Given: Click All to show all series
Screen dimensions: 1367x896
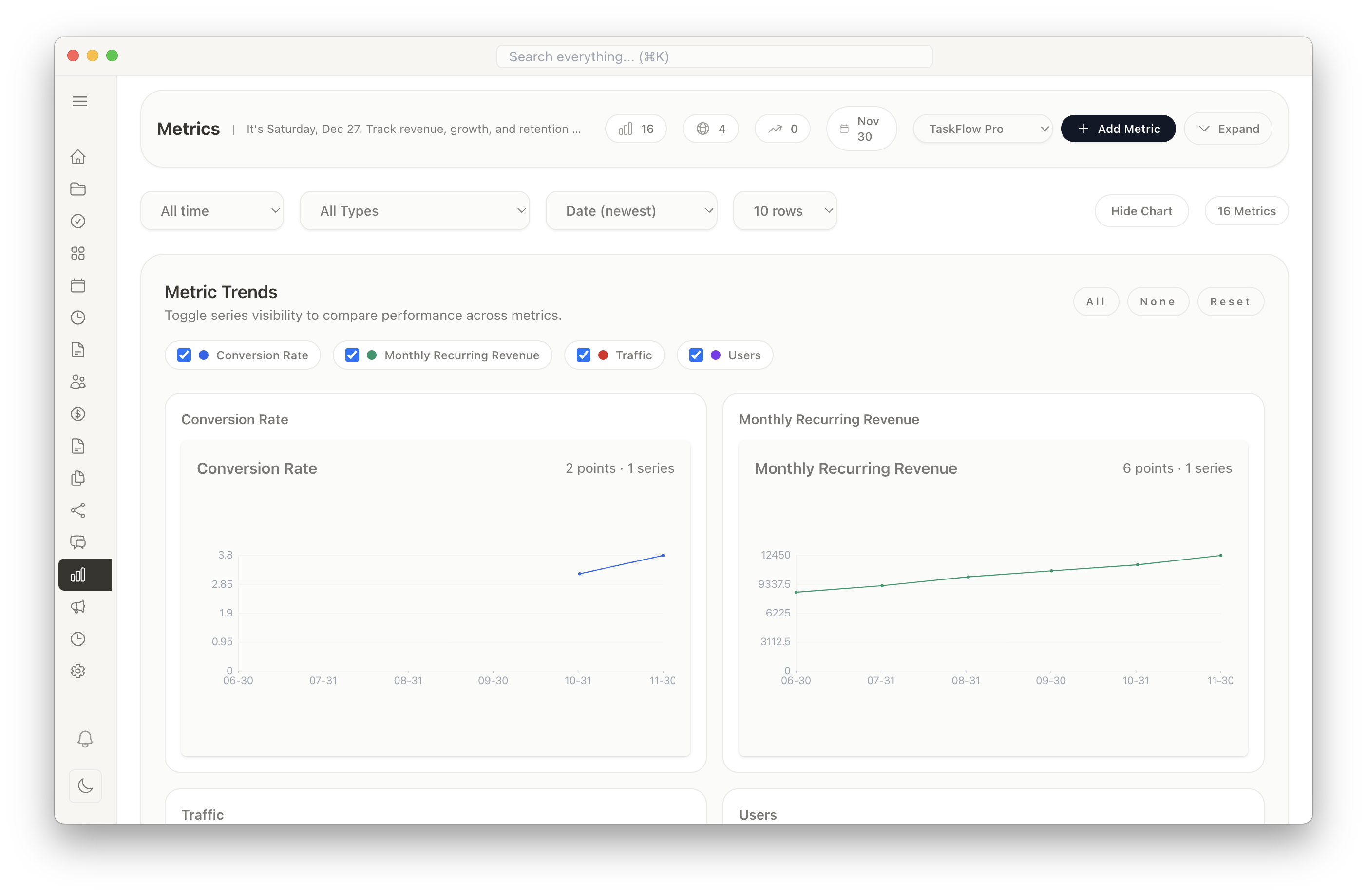Looking at the screenshot, I should point(1096,301).
